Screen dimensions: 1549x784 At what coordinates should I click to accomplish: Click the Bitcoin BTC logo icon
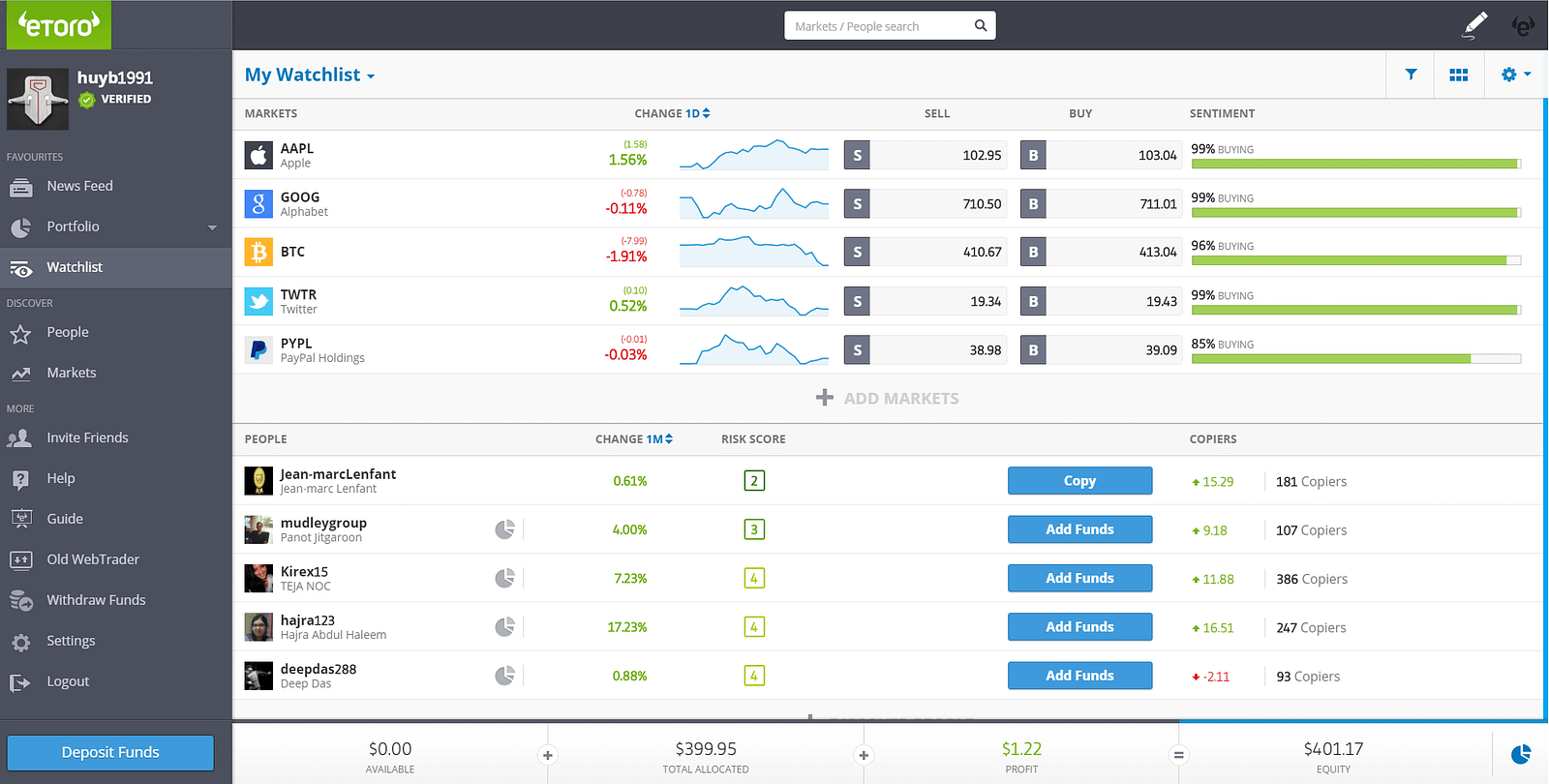[258, 252]
